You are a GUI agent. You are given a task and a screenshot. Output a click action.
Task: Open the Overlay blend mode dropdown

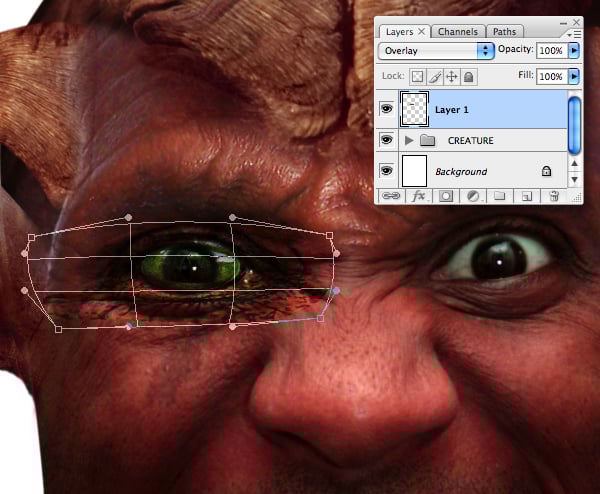click(x=436, y=51)
